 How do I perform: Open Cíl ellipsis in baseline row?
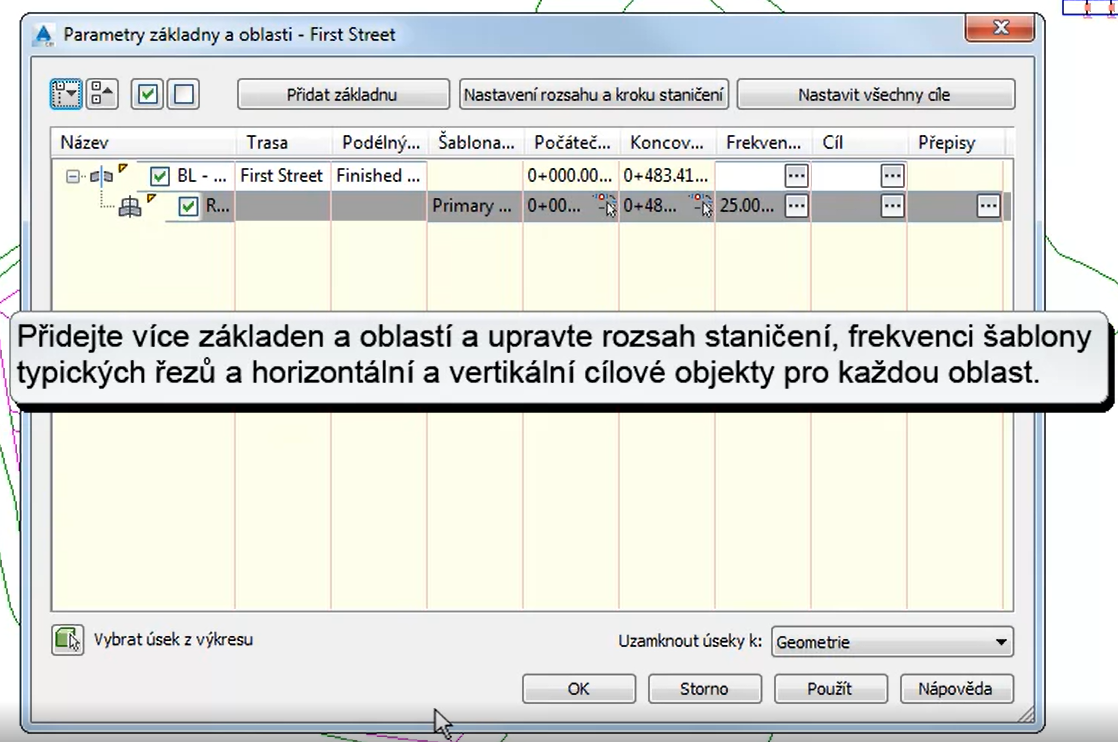tap(892, 176)
